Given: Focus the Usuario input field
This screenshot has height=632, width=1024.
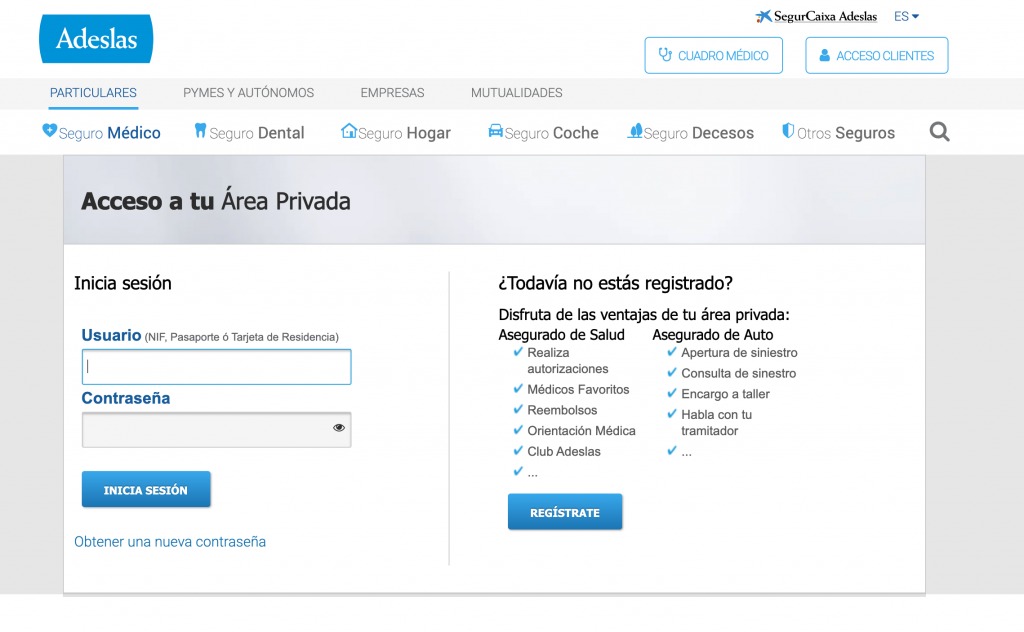Looking at the screenshot, I should click(x=217, y=367).
